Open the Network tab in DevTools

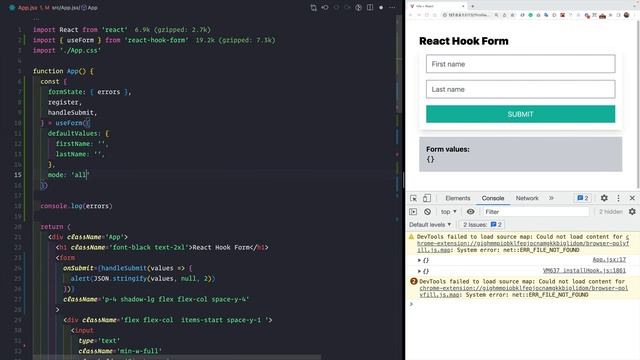tap(527, 198)
